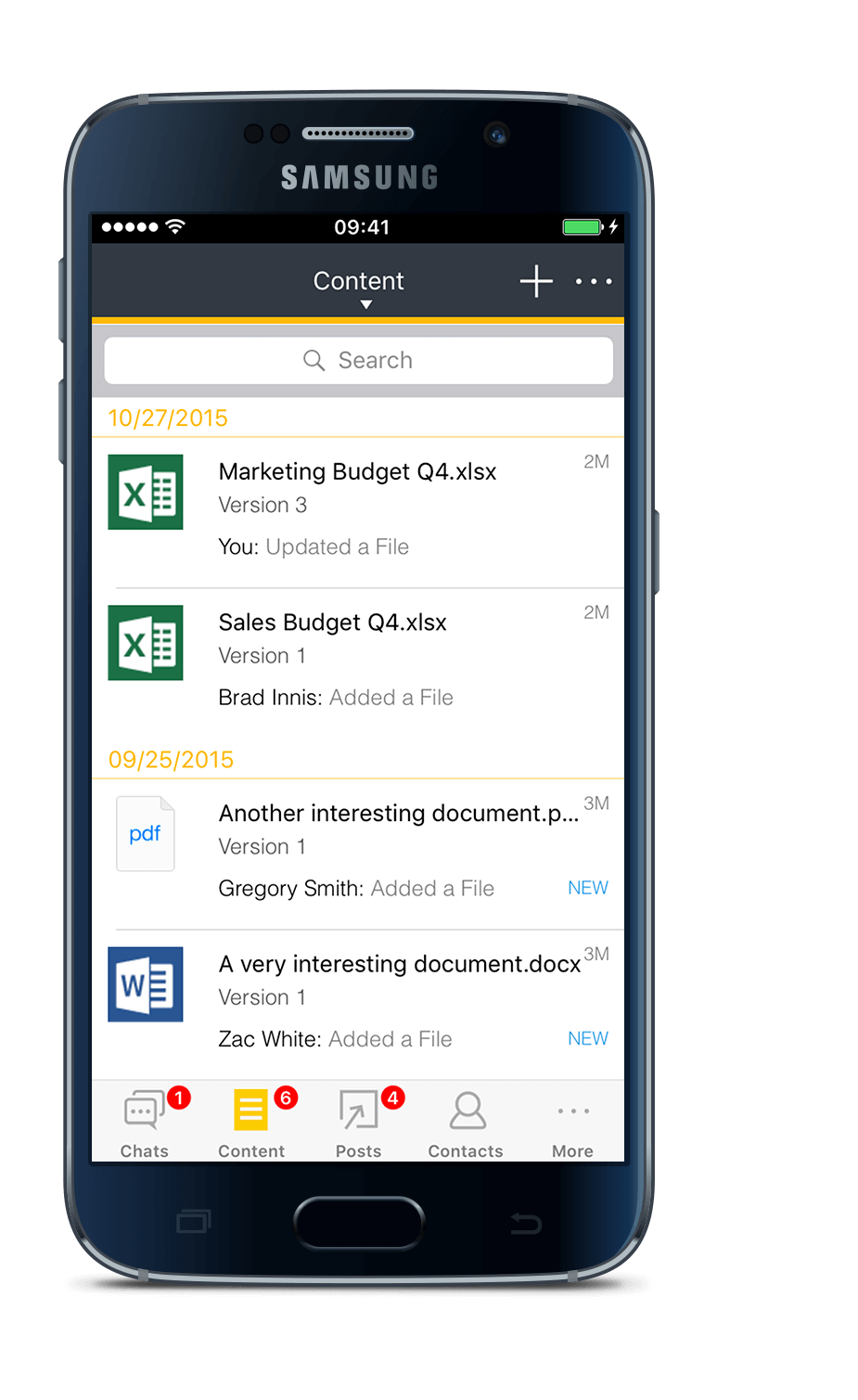This screenshot has height=1400, width=858.
Task: Open the Sales Budget Q4.xlsx Excel icon
Action: pyautogui.click(x=146, y=643)
